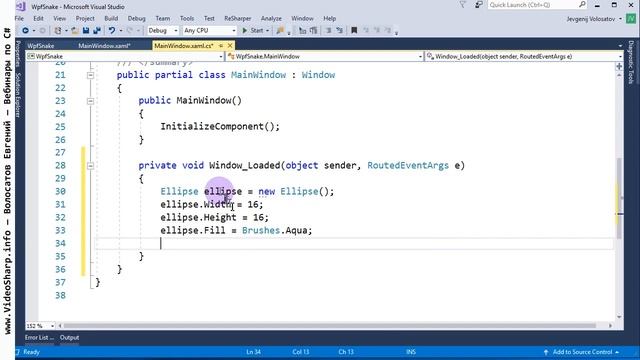This screenshot has width=640, height=360.
Task: Open the Error List panel tab
Action: 39,338
